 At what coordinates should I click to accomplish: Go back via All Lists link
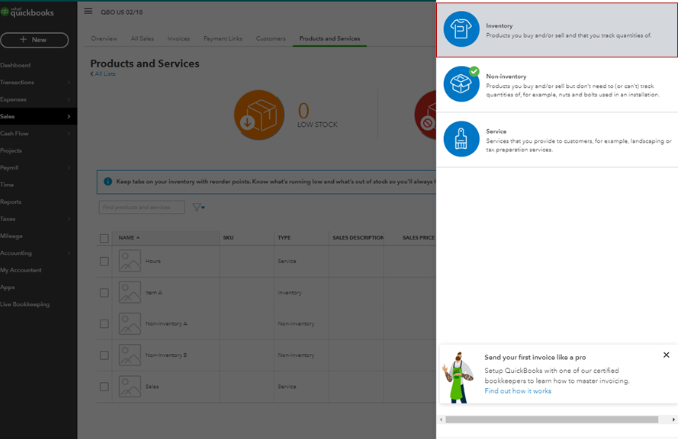[x=103, y=74]
